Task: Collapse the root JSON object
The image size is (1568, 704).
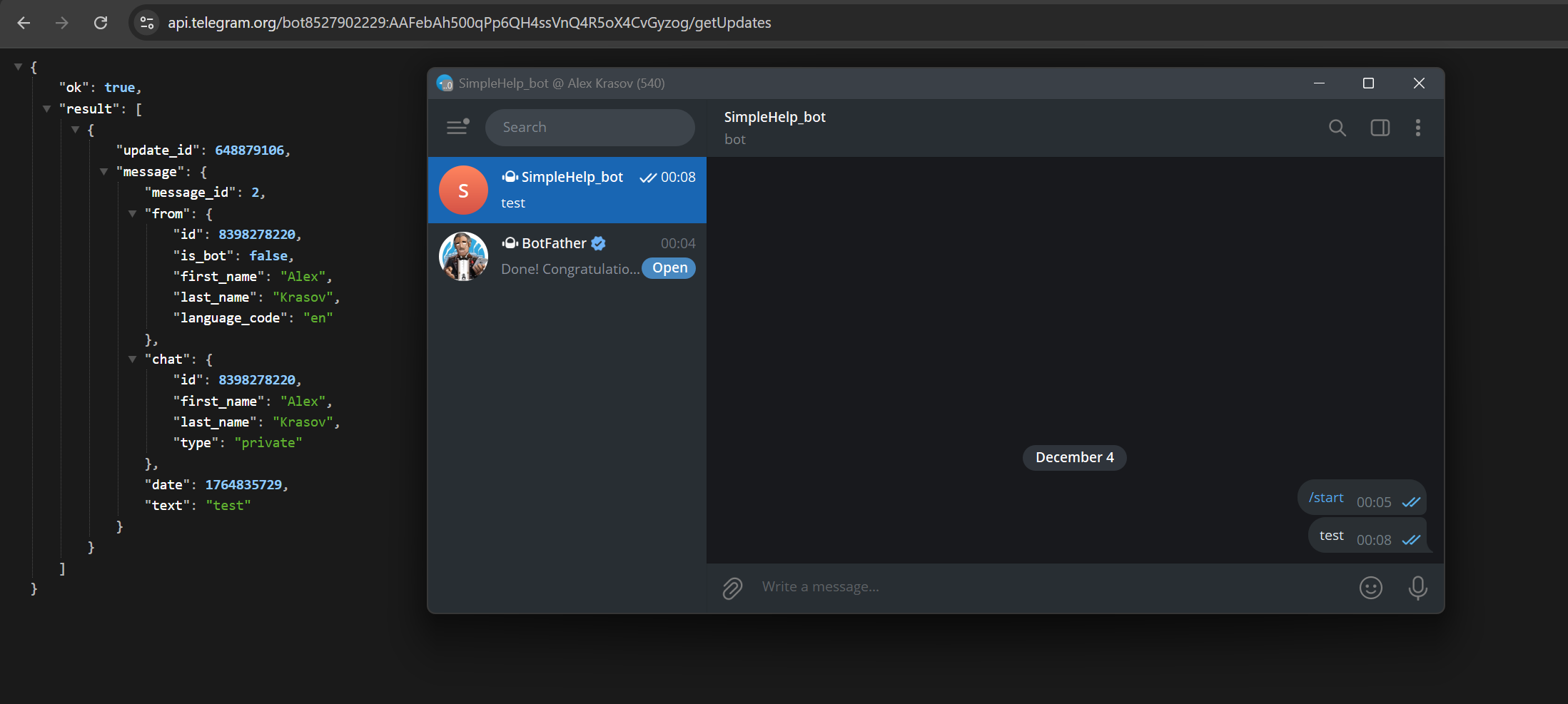Action: click(x=19, y=67)
